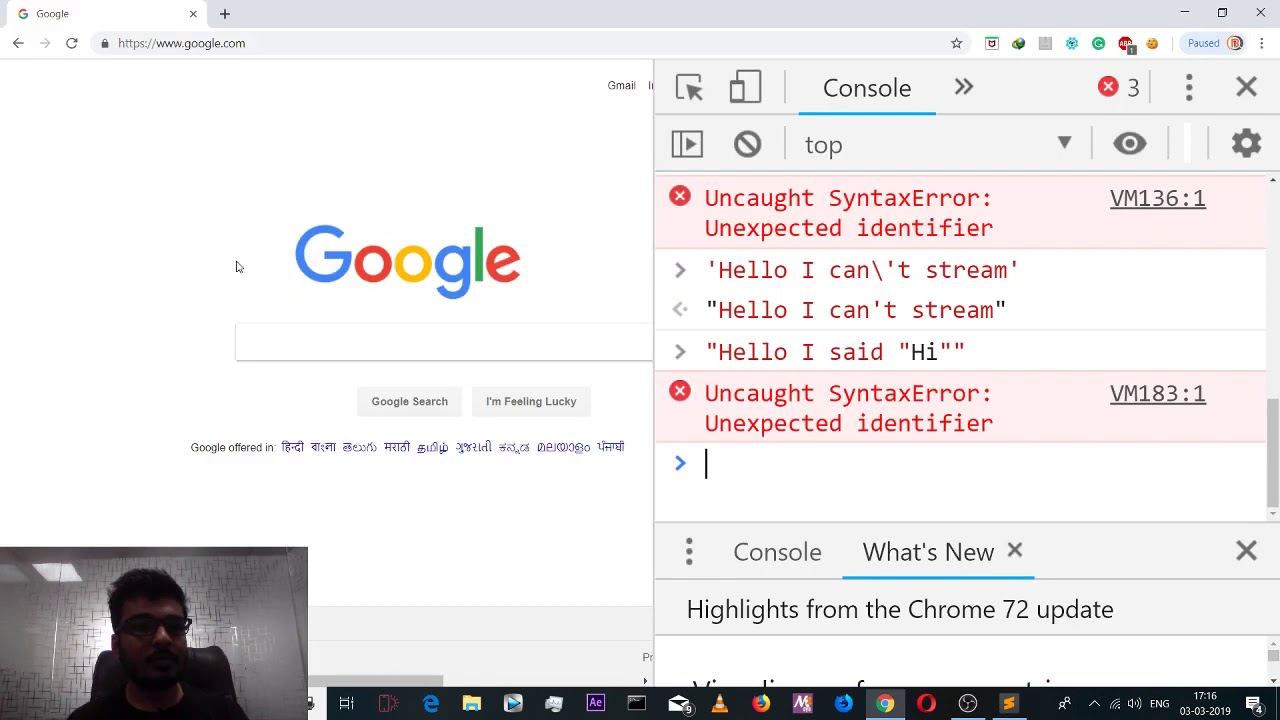The height and width of the screenshot is (720, 1280).
Task: Clear the console with the ban icon
Action: click(747, 144)
